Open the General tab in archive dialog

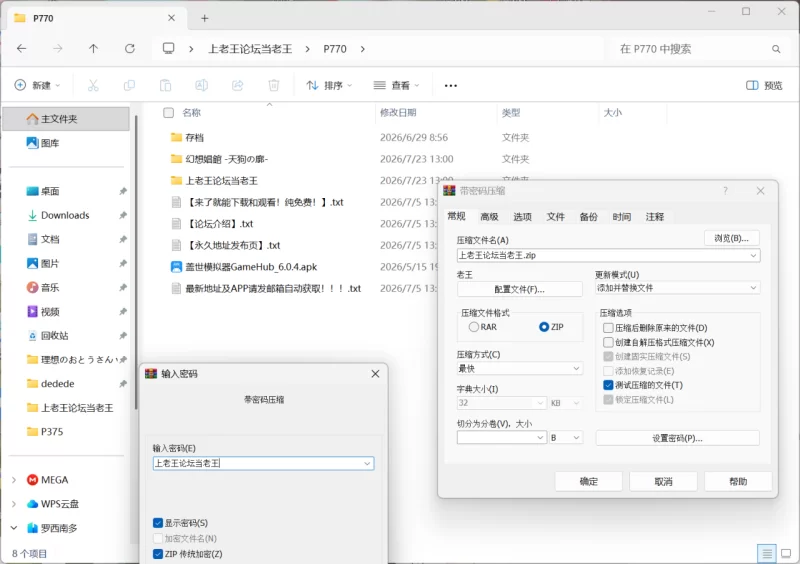[457, 216]
